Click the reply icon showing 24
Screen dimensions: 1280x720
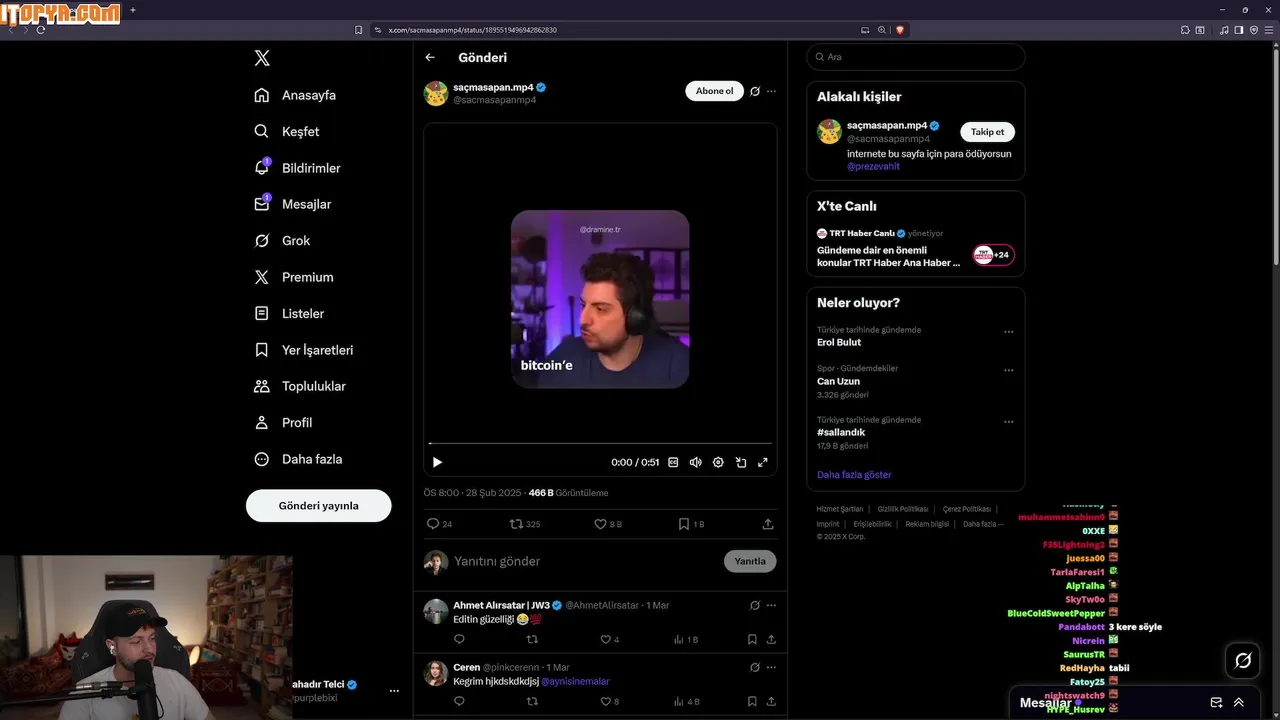tap(439, 524)
